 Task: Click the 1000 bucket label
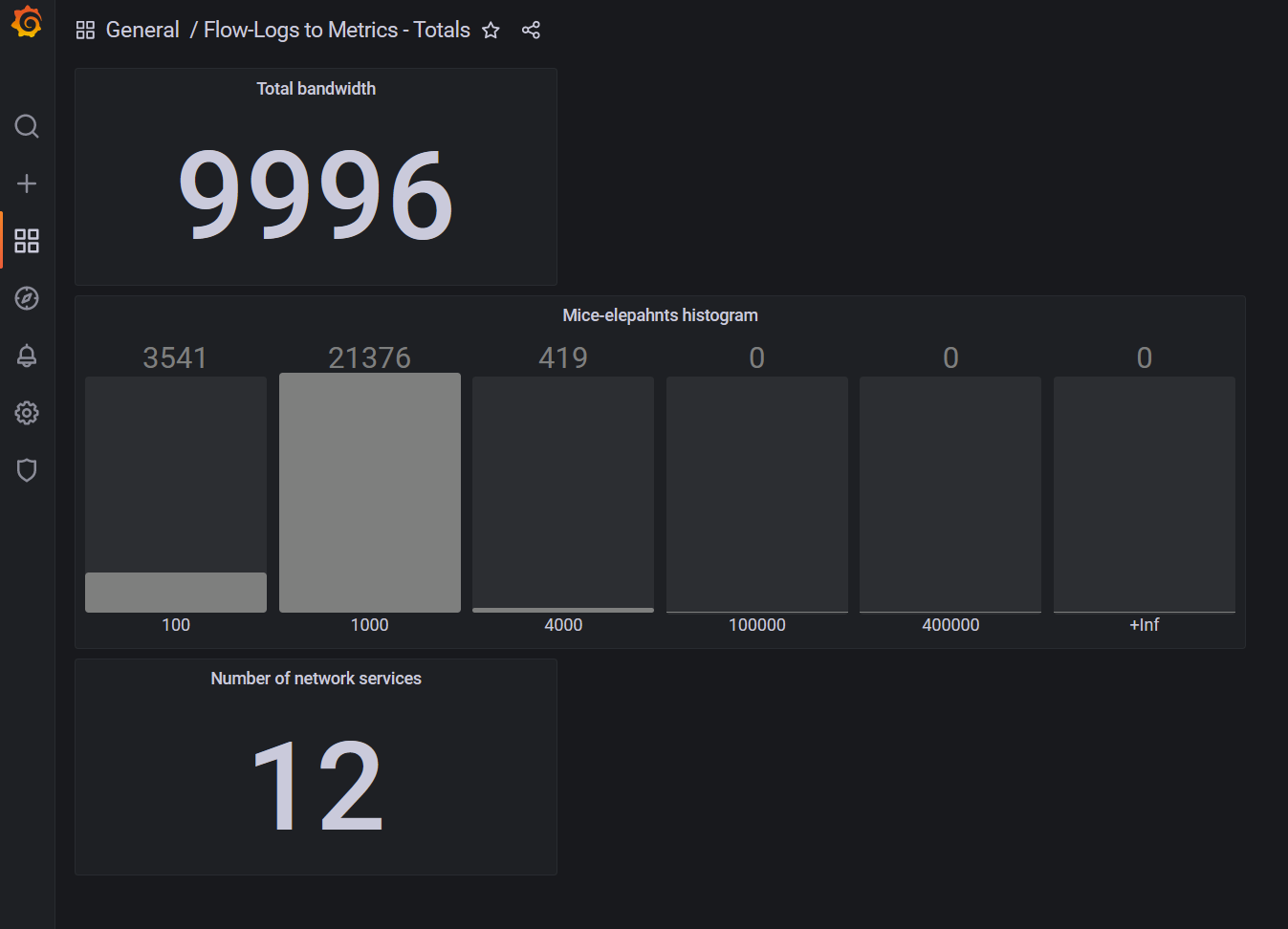click(370, 625)
